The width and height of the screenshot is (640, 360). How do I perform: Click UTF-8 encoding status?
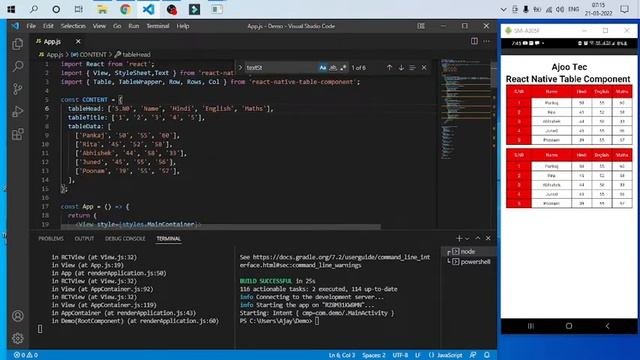pos(400,355)
